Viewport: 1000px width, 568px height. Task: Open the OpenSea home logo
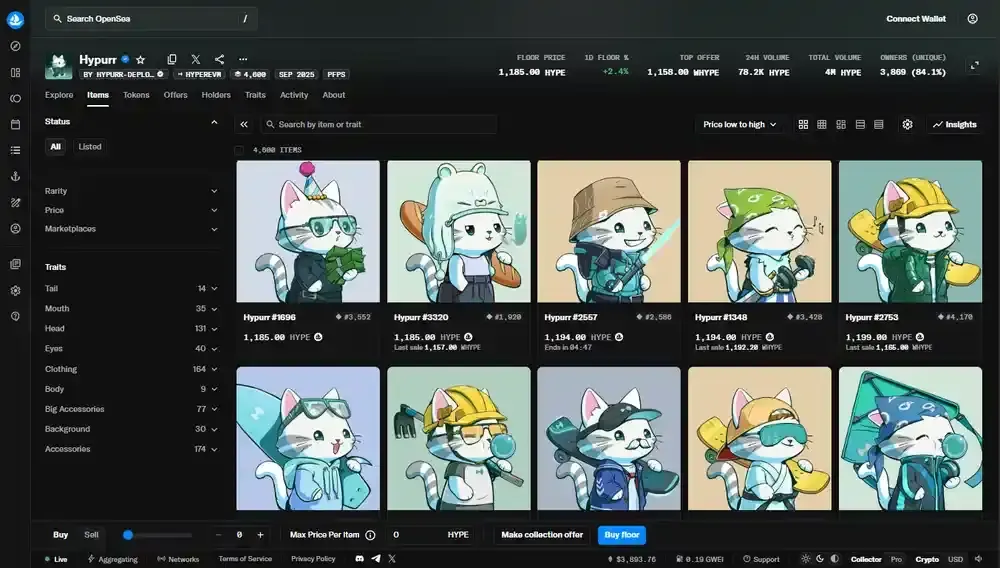coord(15,19)
